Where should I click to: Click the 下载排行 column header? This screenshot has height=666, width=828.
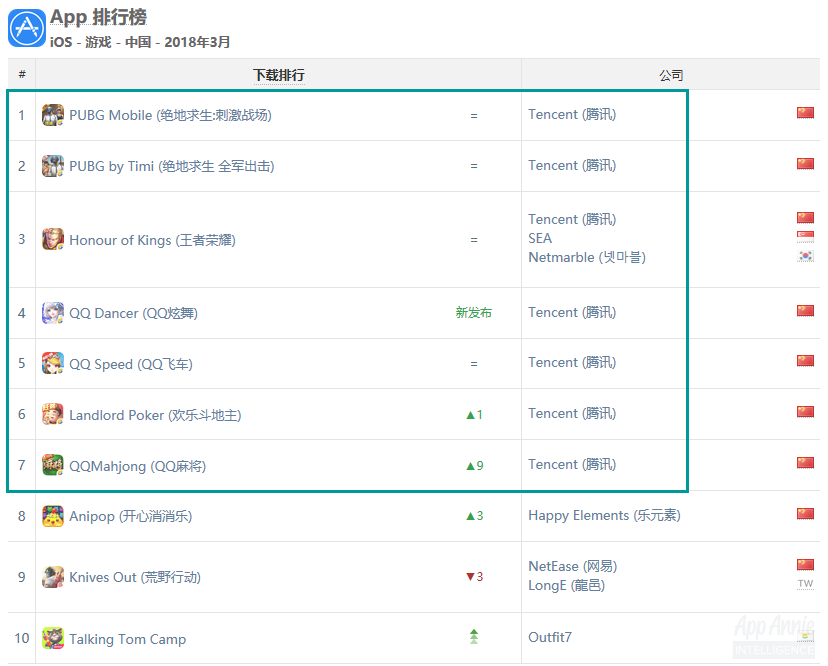point(278,75)
